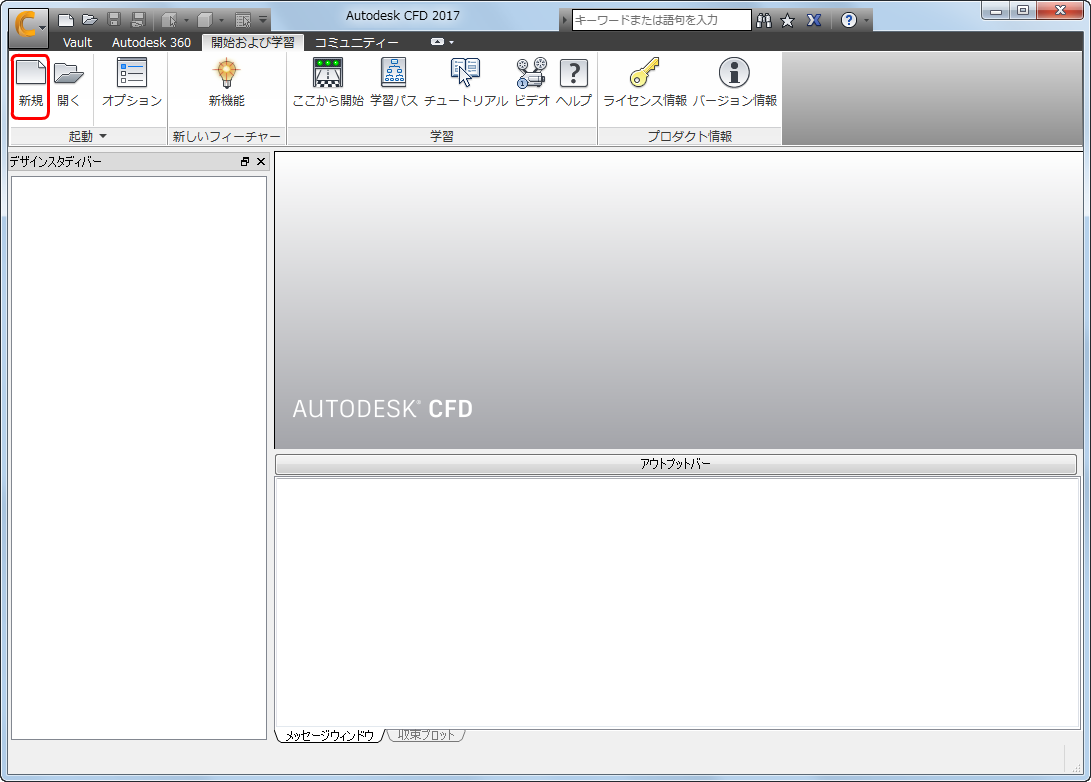1091x782 pixels.
Task: Select the メッセージウィンドウ tab
Action: point(330,735)
